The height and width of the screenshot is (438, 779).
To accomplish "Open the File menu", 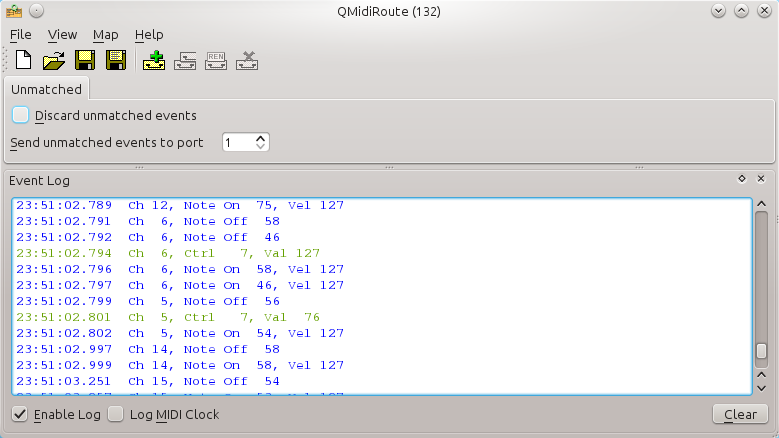I will tap(20, 35).
